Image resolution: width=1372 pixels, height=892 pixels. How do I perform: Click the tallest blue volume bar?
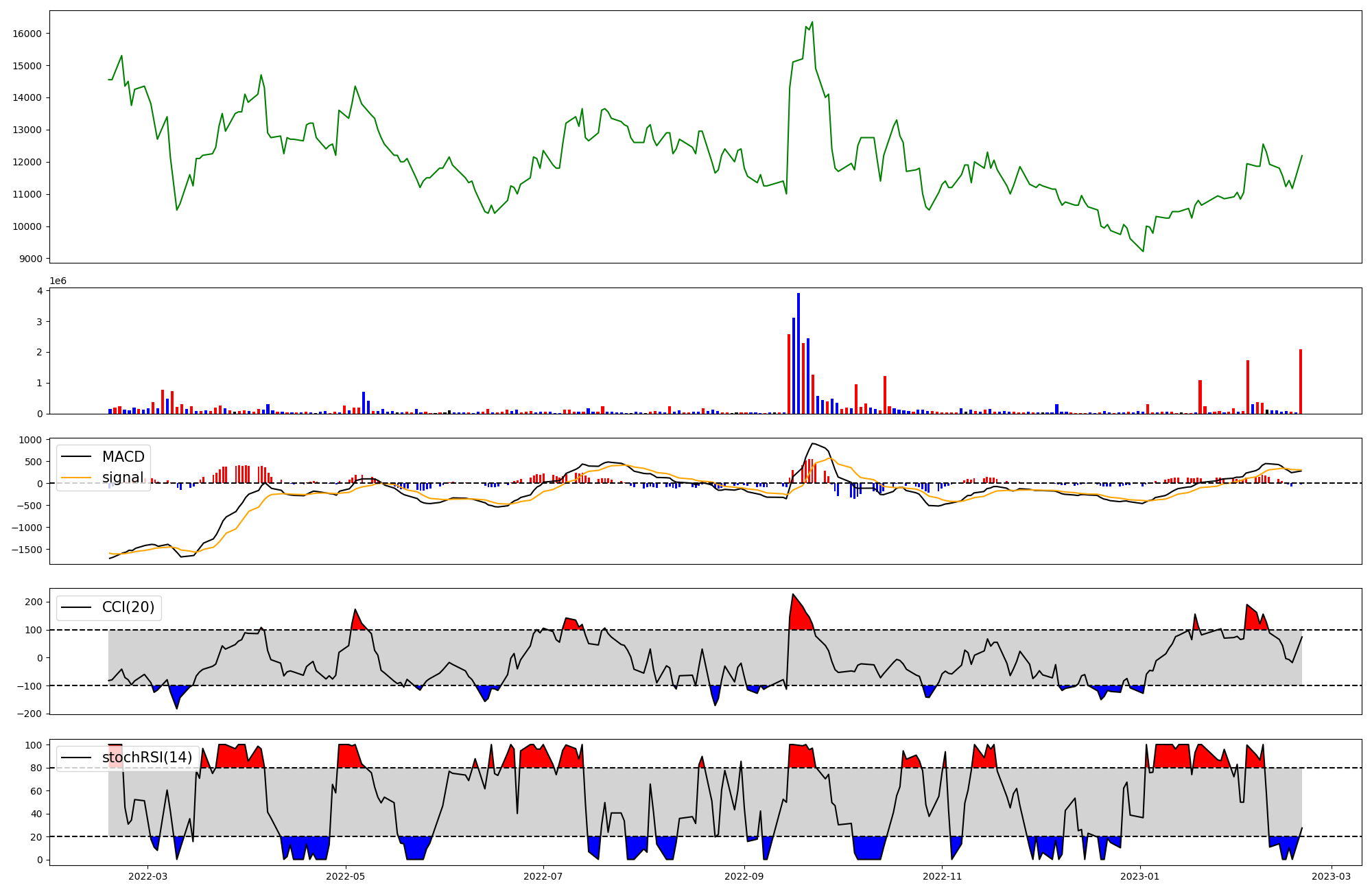tap(799, 353)
